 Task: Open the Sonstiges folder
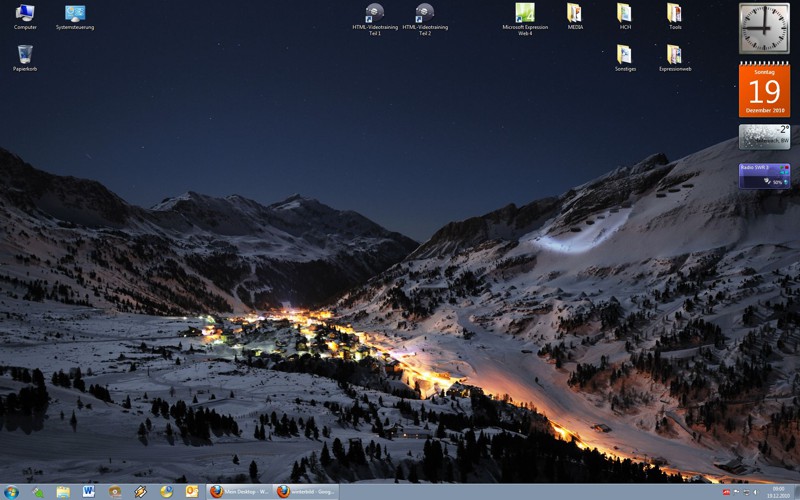(x=625, y=55)
